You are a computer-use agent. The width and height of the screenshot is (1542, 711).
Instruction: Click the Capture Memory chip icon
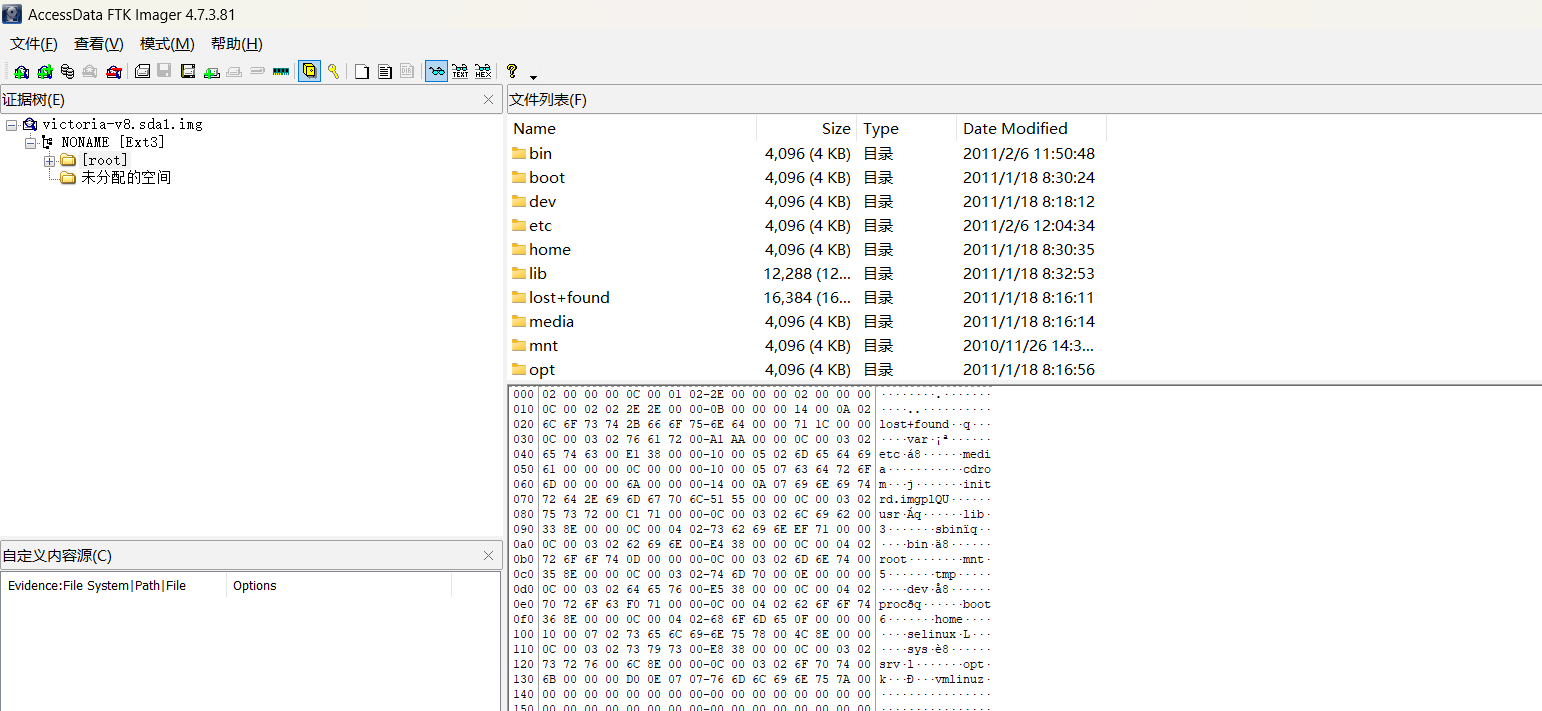pyautogui.click(x=281, y=72)
